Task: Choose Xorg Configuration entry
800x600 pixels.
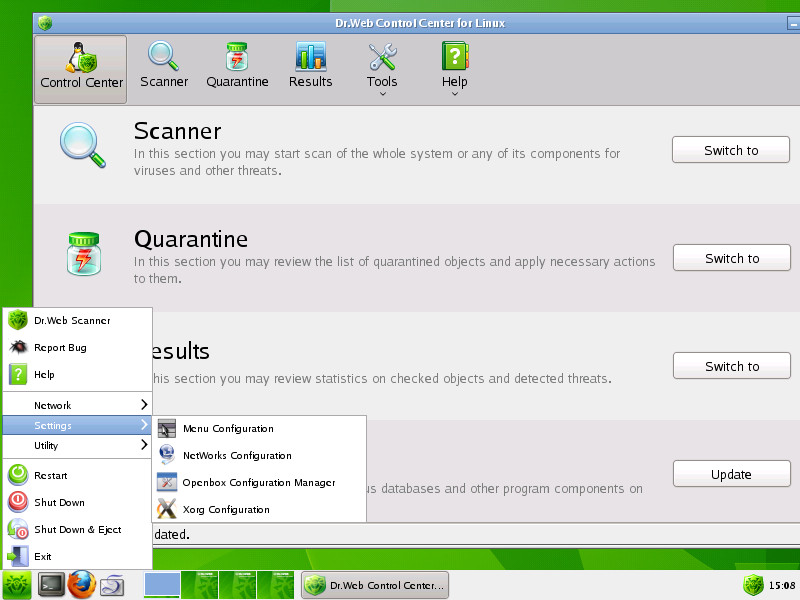Action: 259,509
